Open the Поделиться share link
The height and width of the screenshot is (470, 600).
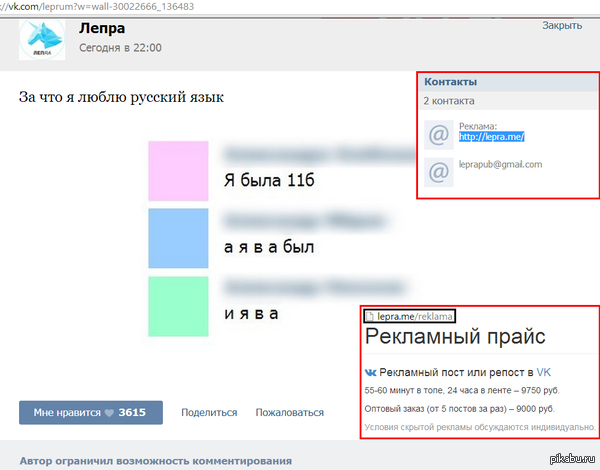point(208,412)
